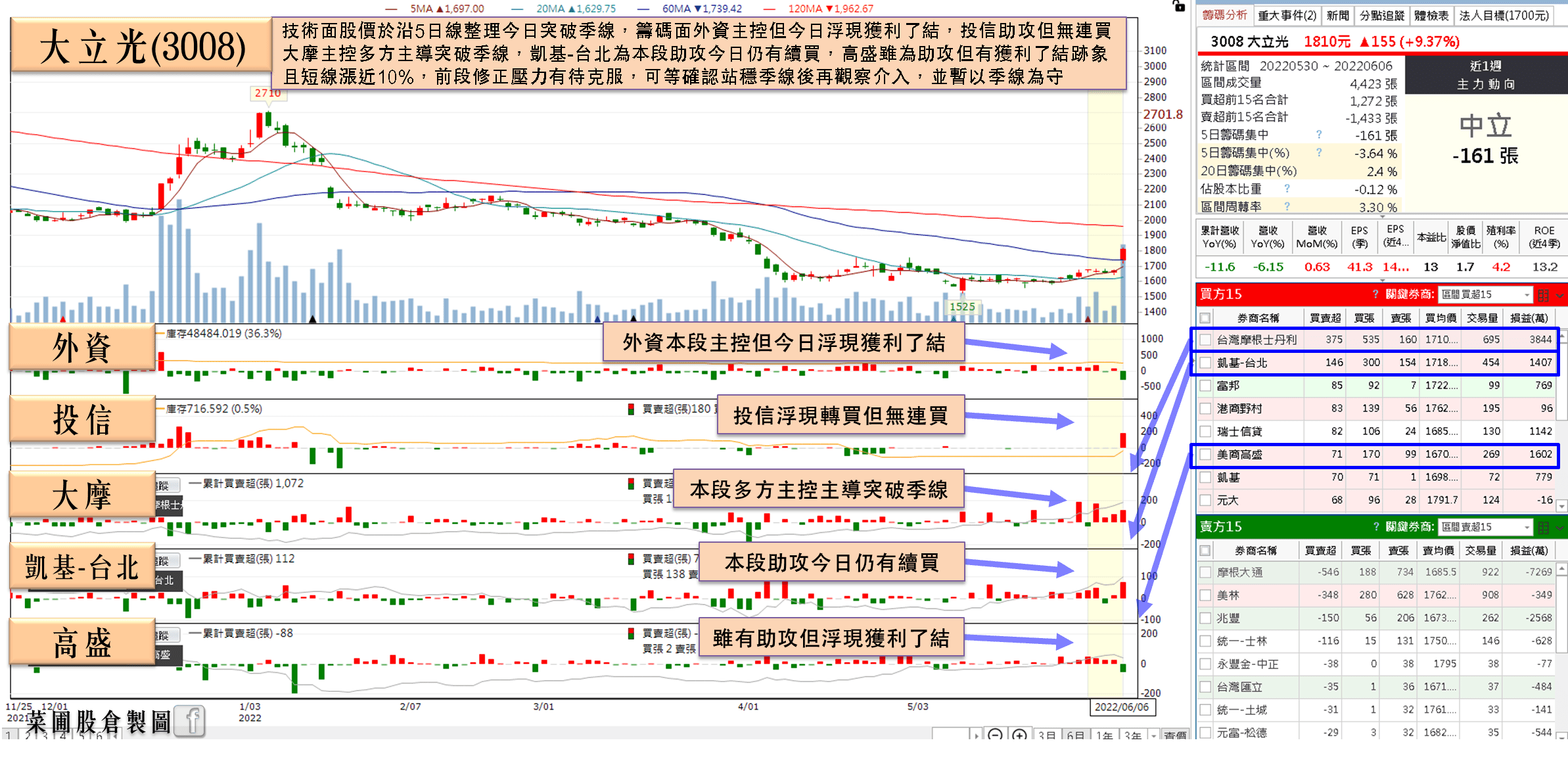Click help icon beside 區間周轉率

tap(1287, 206)
